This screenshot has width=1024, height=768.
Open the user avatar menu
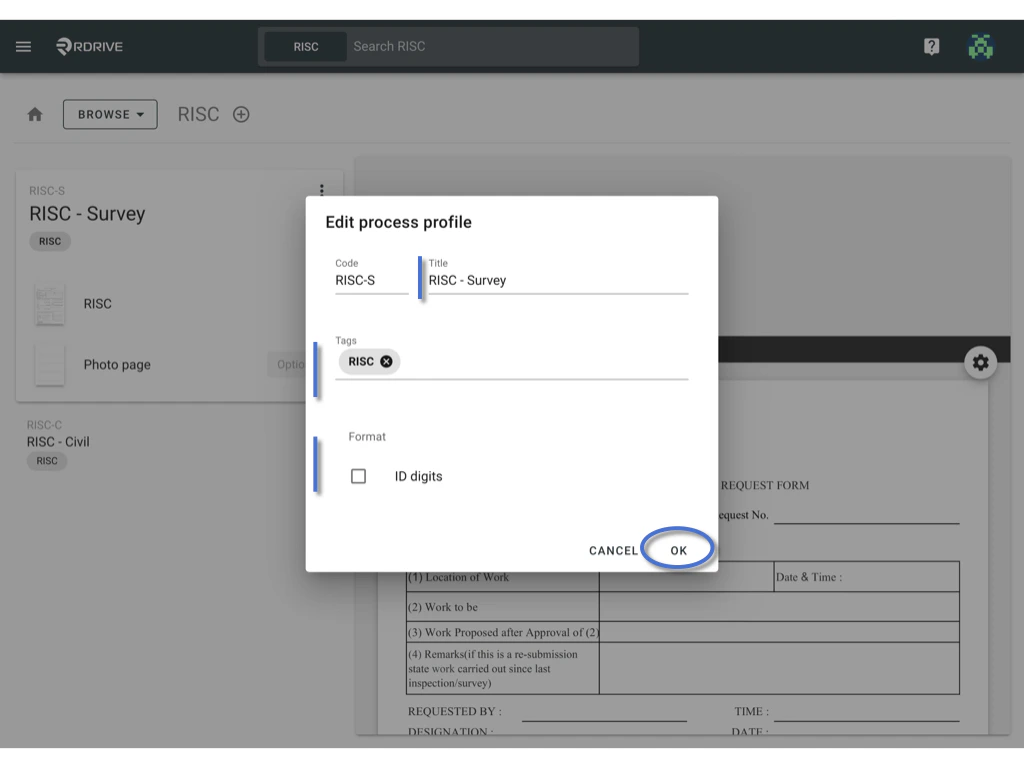point(980,46)
